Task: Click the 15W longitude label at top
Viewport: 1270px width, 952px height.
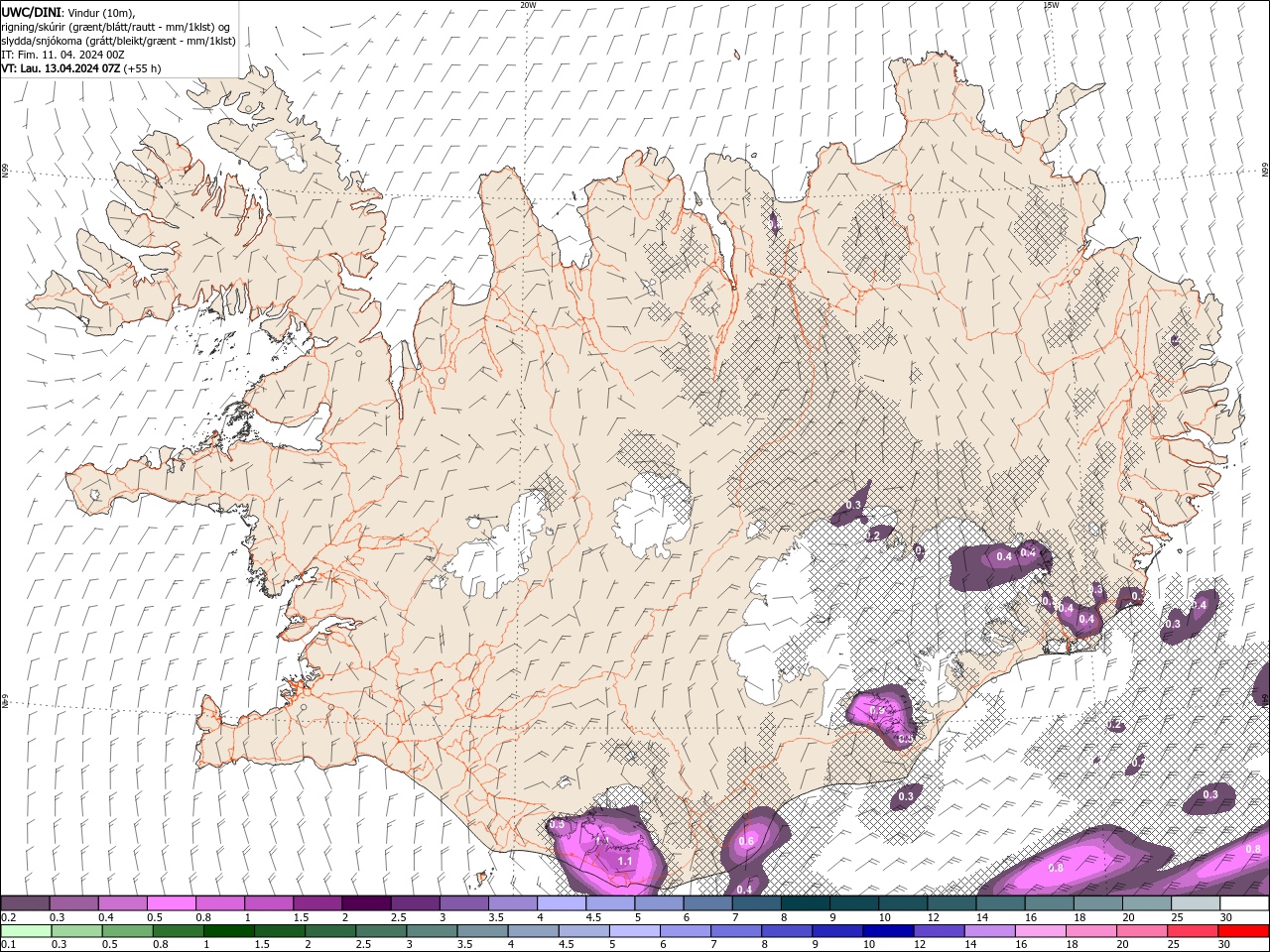Action: click(1052, 5)
